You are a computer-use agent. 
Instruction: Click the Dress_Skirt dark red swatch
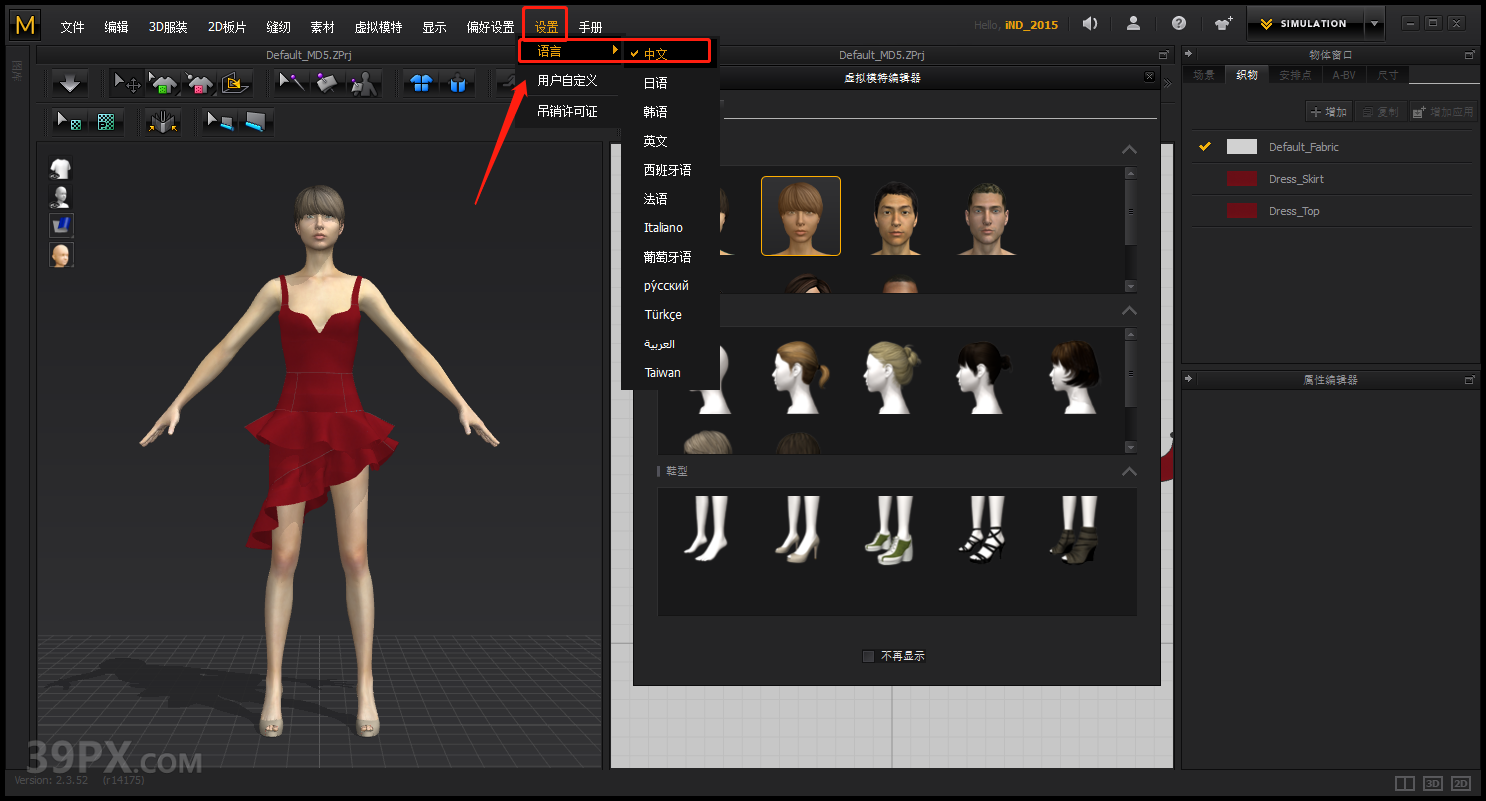(1242, 179)
